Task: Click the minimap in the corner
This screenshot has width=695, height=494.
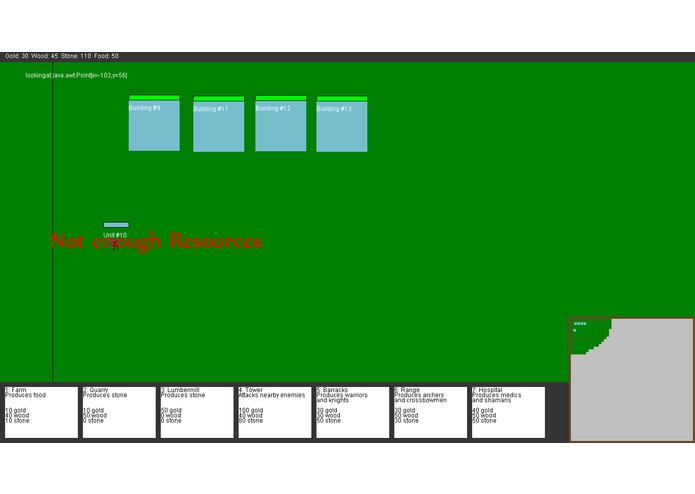Action: click(x=632, y=380)
